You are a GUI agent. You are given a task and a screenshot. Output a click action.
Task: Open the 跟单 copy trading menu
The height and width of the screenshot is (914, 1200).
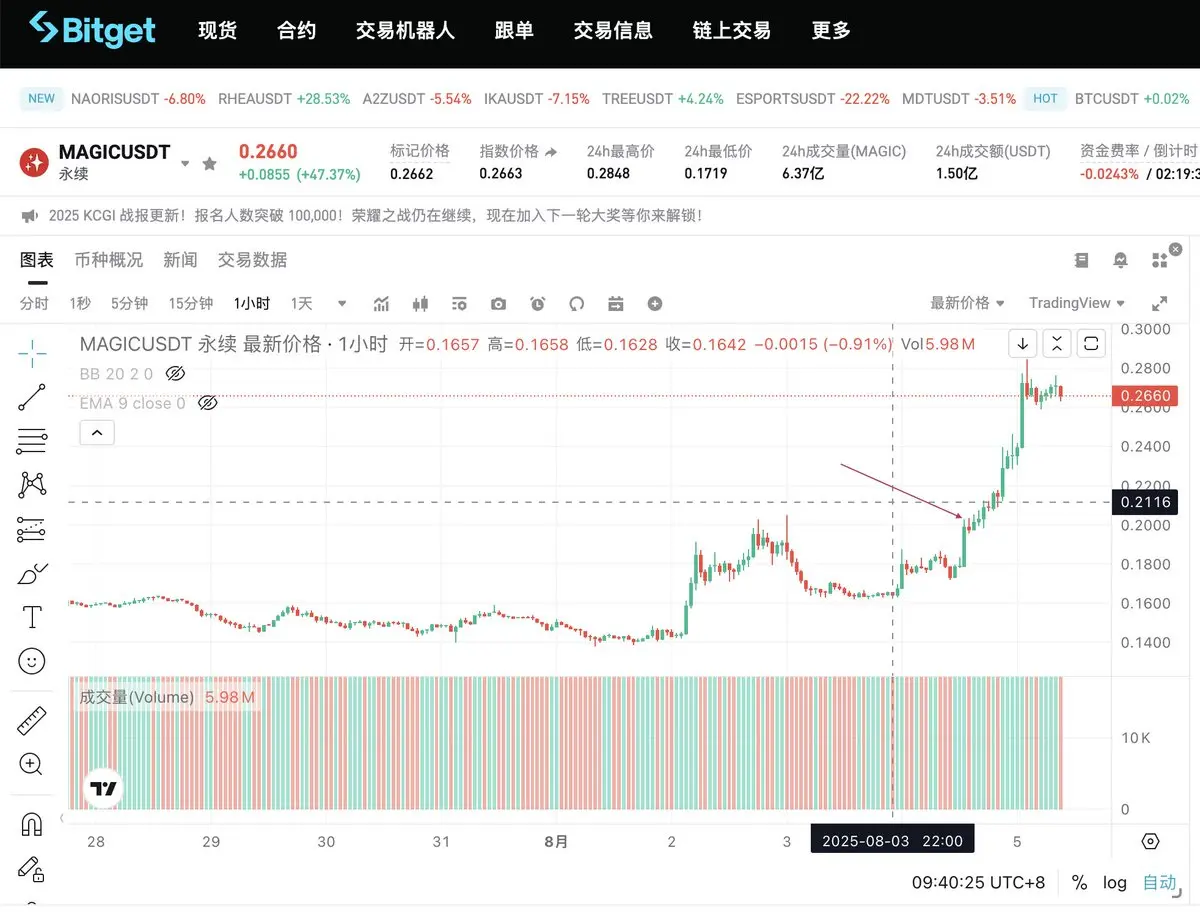[x=514, y=31]
